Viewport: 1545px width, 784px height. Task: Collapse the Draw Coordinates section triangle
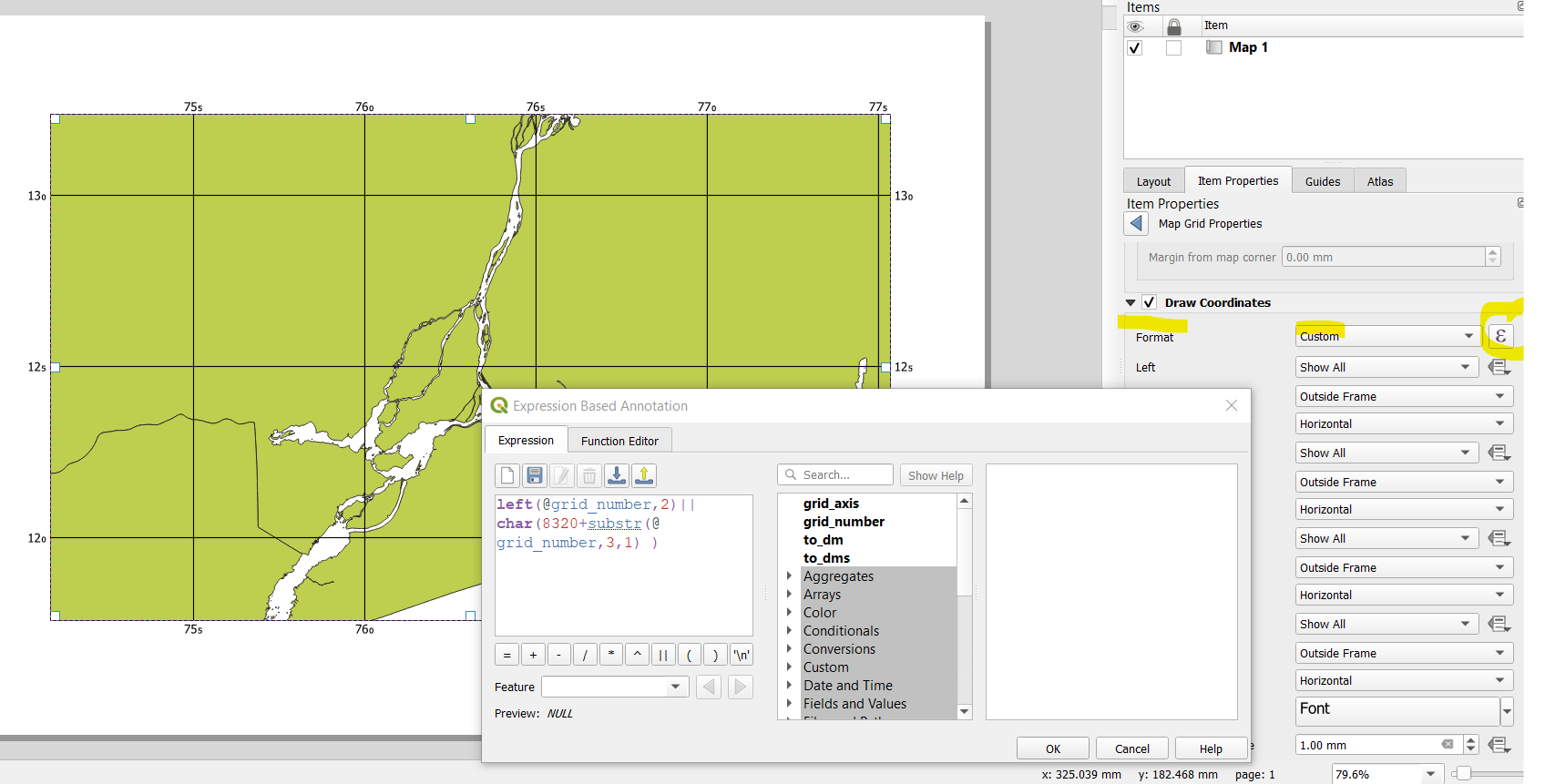click(1131, 302)
